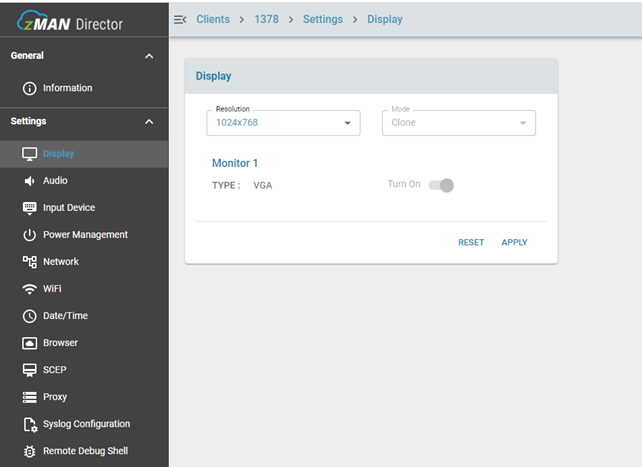This screenshot has width=642, height=467.
Task: Click the Settings section header in sidebar
Action: [x=84, y=121]
